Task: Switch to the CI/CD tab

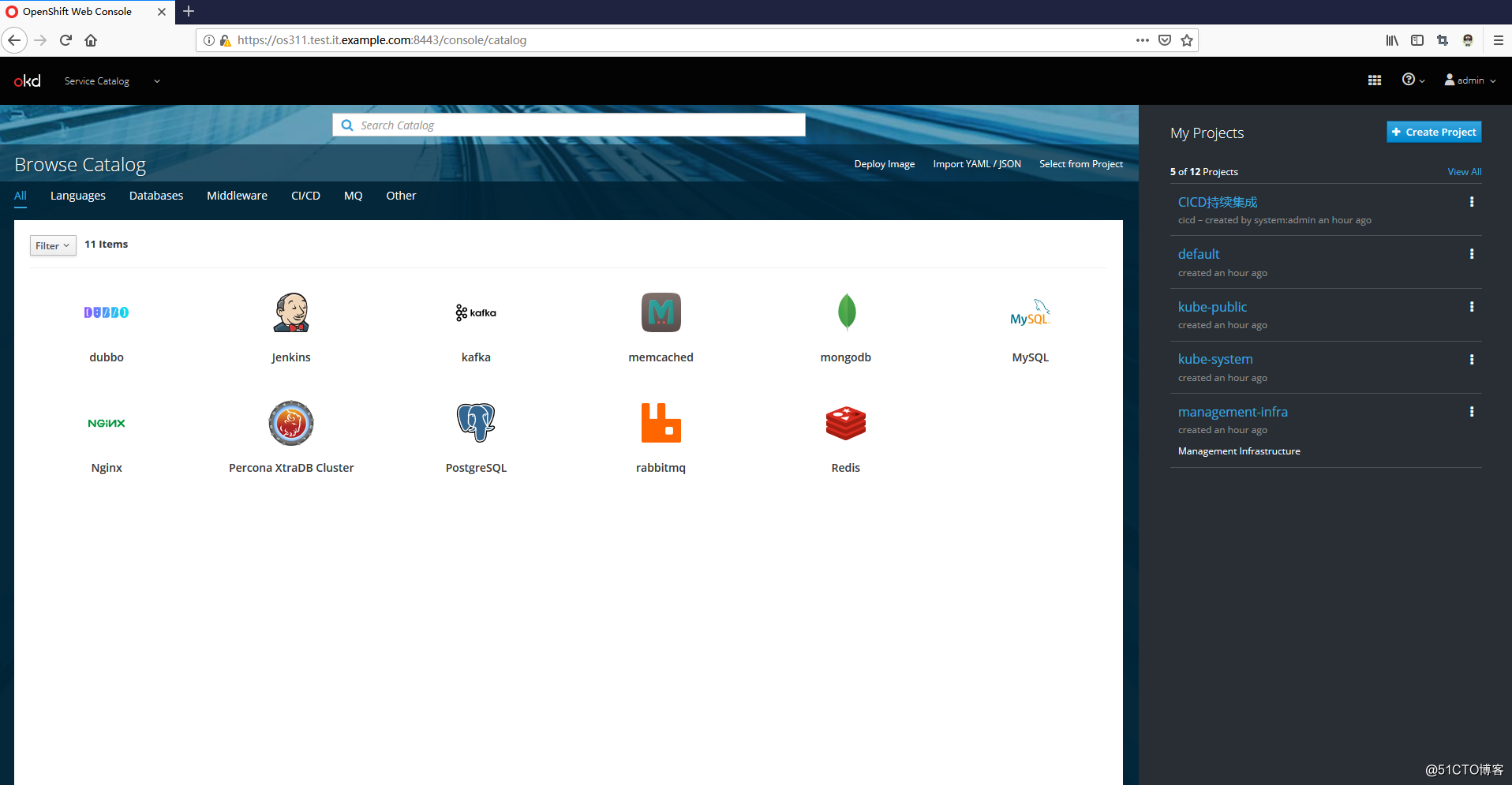Action: pyautogui.click(x=305, y=196)
